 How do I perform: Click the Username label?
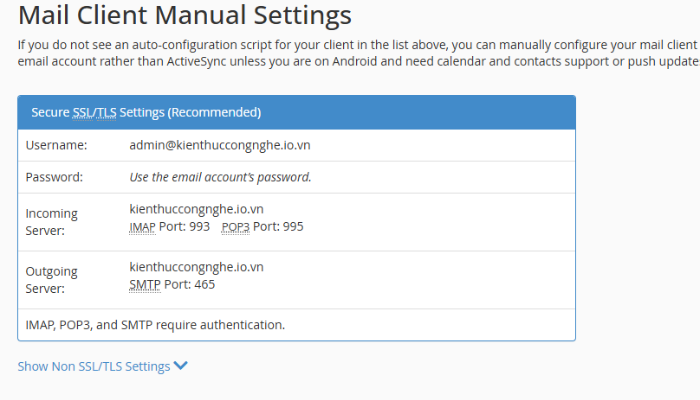[x=57, y=145]
